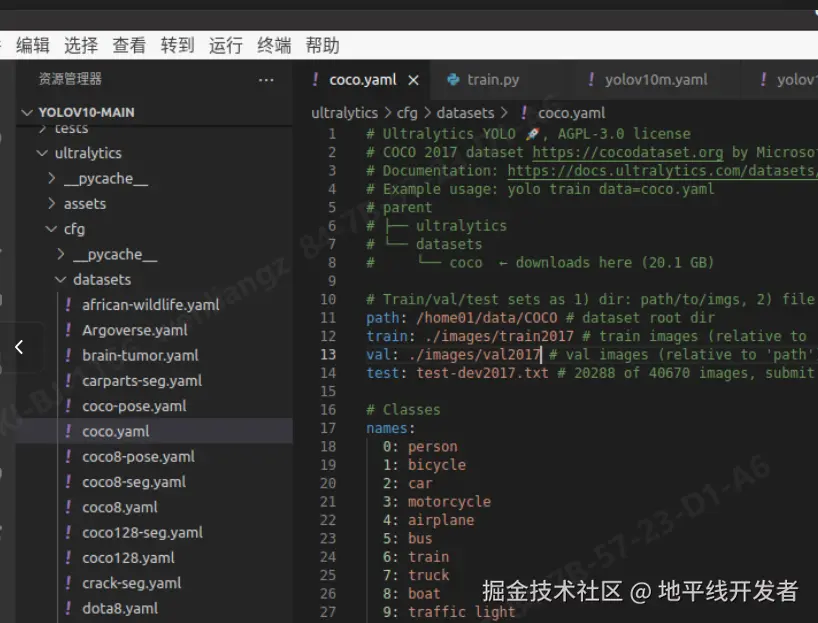
Task: Open carparts-seg.yaml file
Action: [x=142, y=380]
